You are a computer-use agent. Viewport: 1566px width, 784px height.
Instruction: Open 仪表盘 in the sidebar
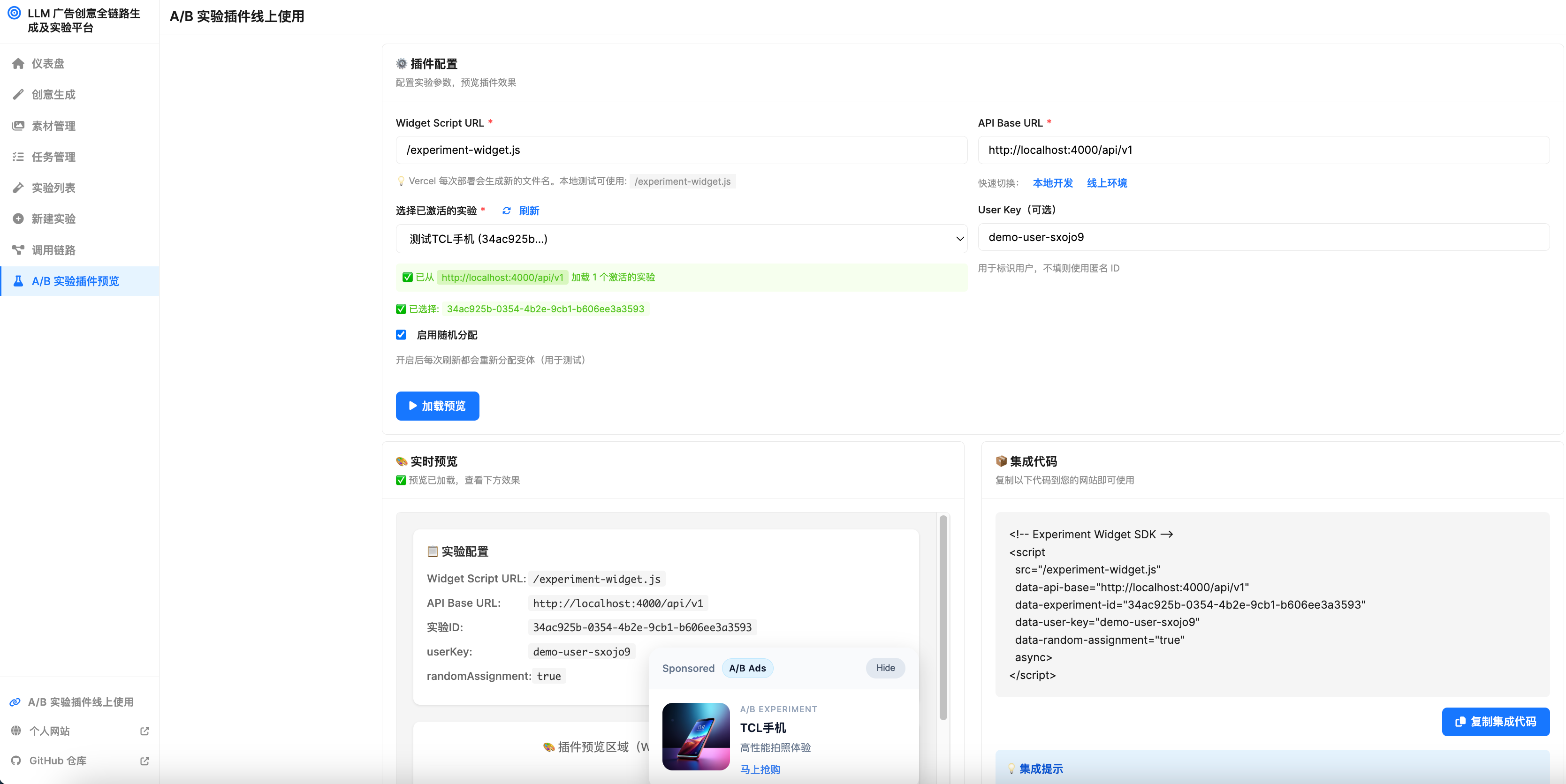click(x=80, y=64)
